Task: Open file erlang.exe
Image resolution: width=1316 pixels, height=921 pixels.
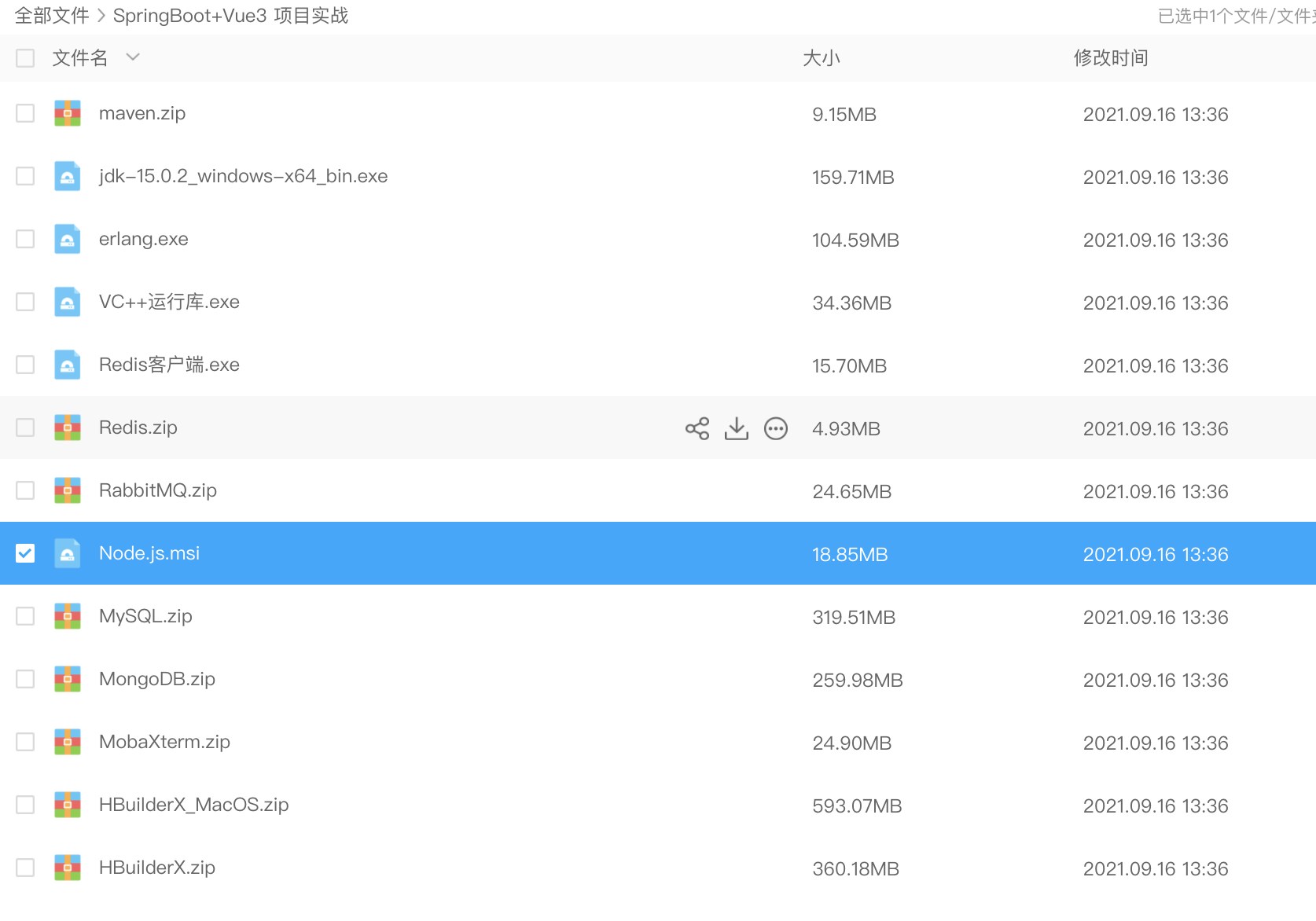Action: (144, 239)
